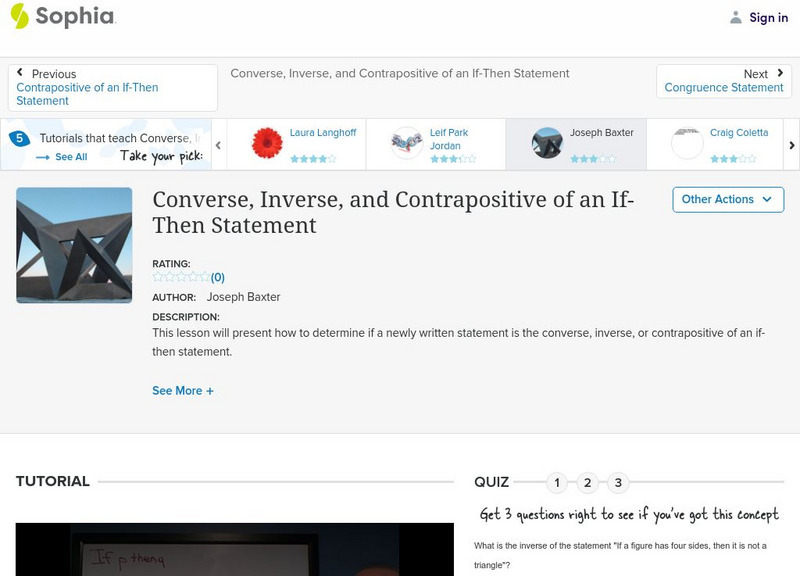Screen dimensions: 800x576
Task: Open the Congruence Statement tutorial link
Action: (723, 87)
